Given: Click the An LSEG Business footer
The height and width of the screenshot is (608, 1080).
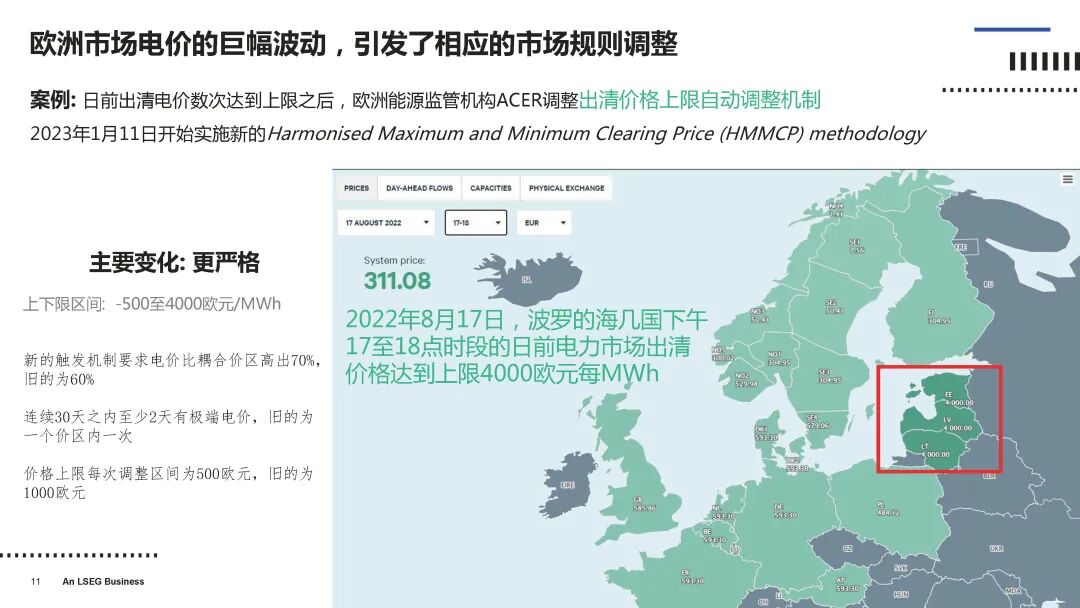Looking at the screenshot, I should pyautogui.click(x=103, y=581).
